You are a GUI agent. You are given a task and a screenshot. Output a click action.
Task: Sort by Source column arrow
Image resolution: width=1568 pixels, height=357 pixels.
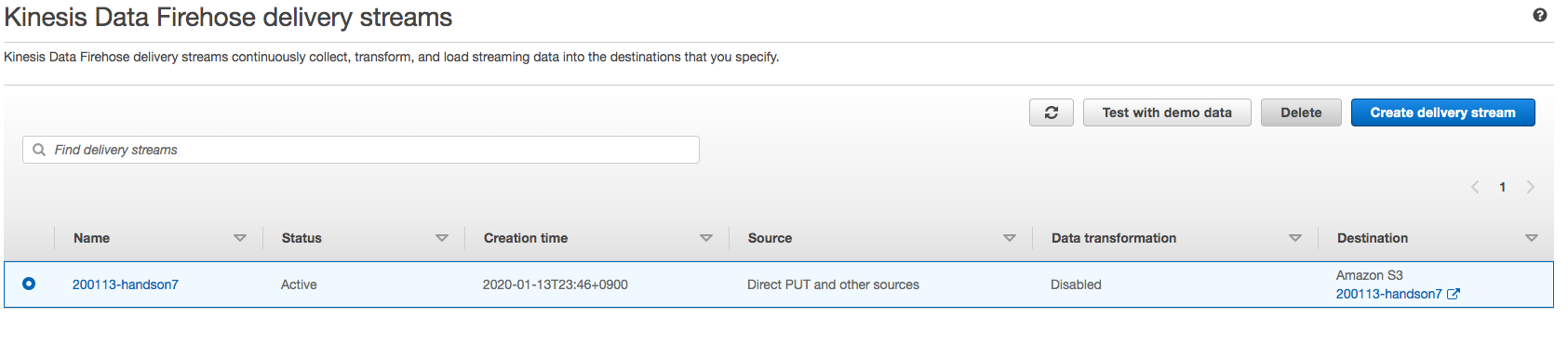1010,238
